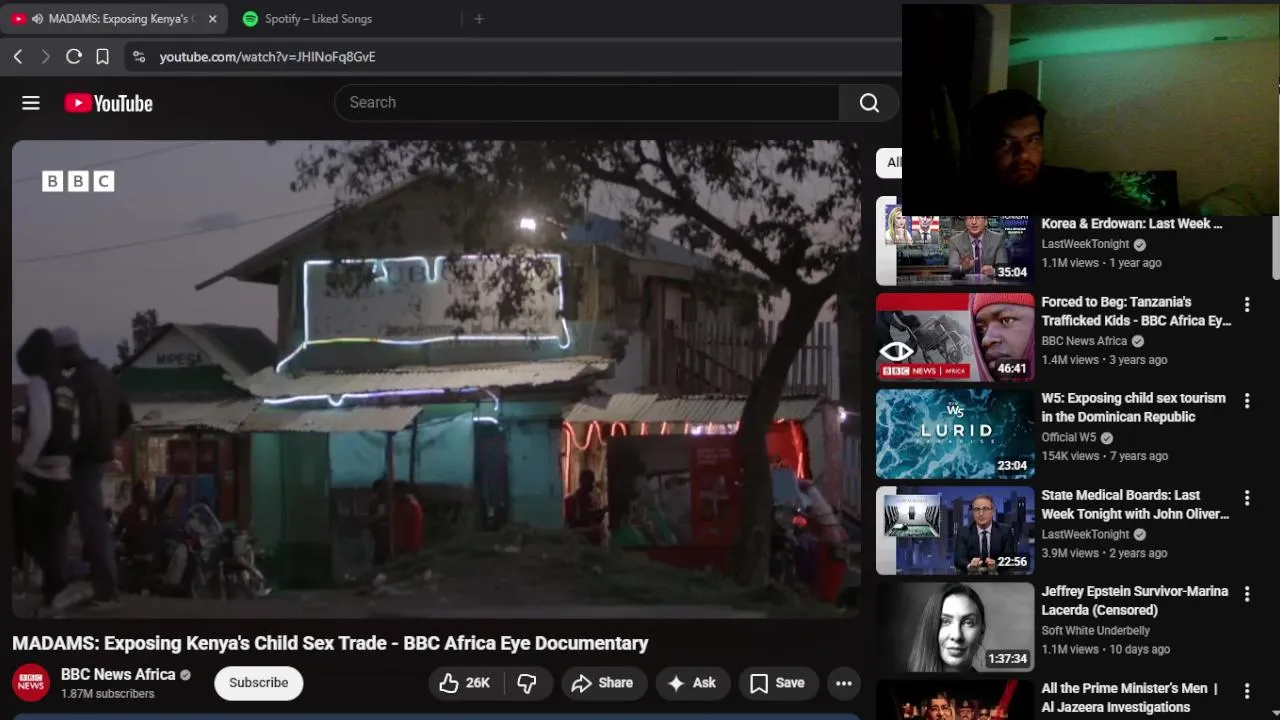Viewport: 1280px width, 720px height.
Task: Go back with the browser back arrow
Action: tap(18, 57)
